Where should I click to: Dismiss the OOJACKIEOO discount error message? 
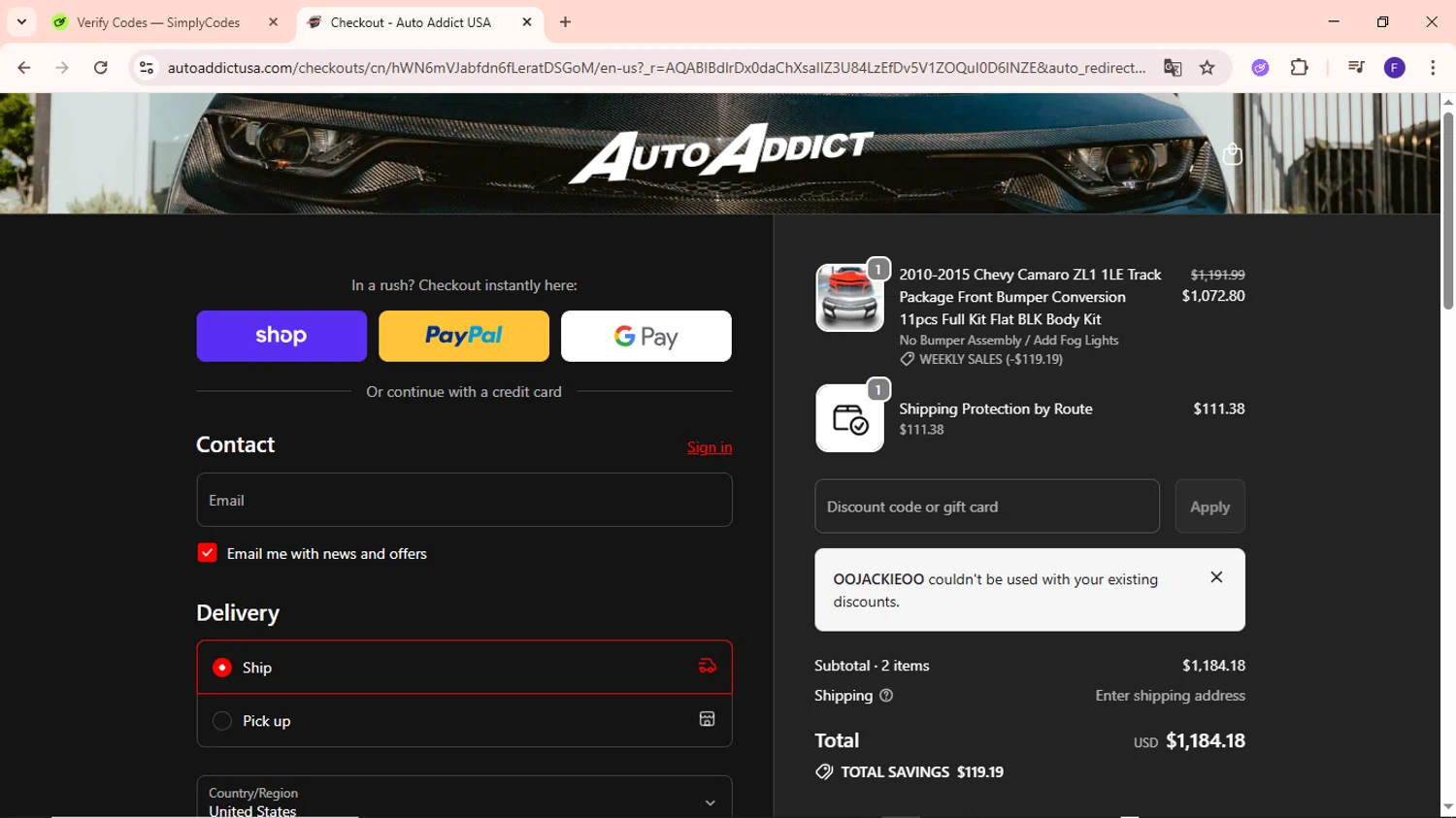coord(1216,577)
